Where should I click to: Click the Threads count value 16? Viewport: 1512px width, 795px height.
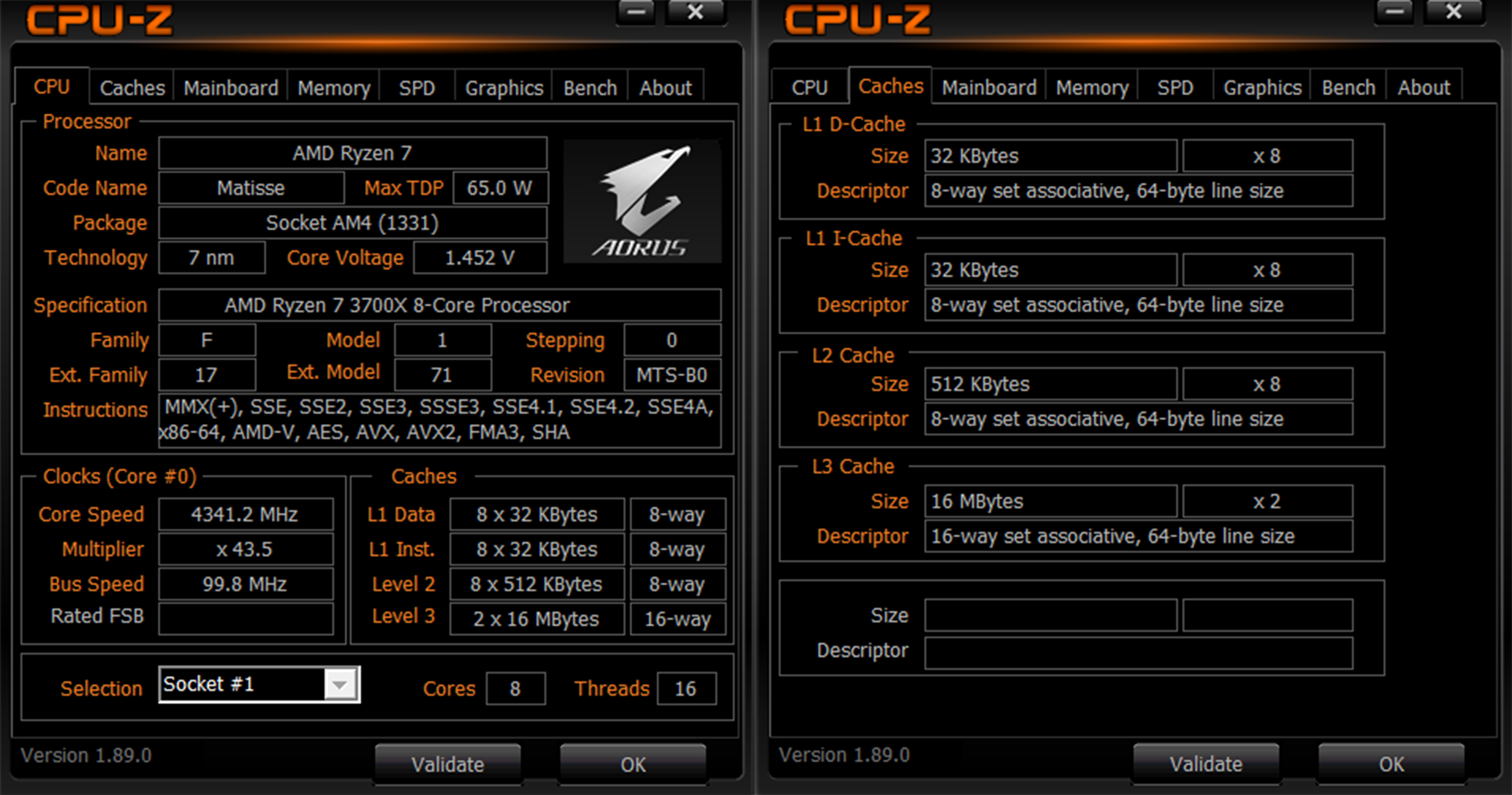[686, 688]
